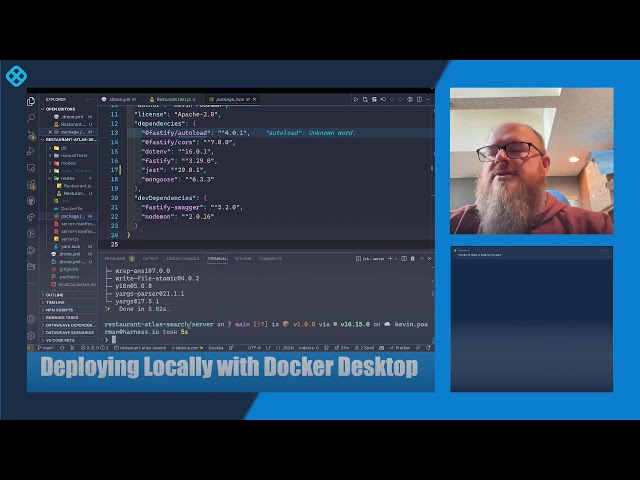Click the terminal prompt input line
This screenshot has height=480, width=640.
[267, 340]
